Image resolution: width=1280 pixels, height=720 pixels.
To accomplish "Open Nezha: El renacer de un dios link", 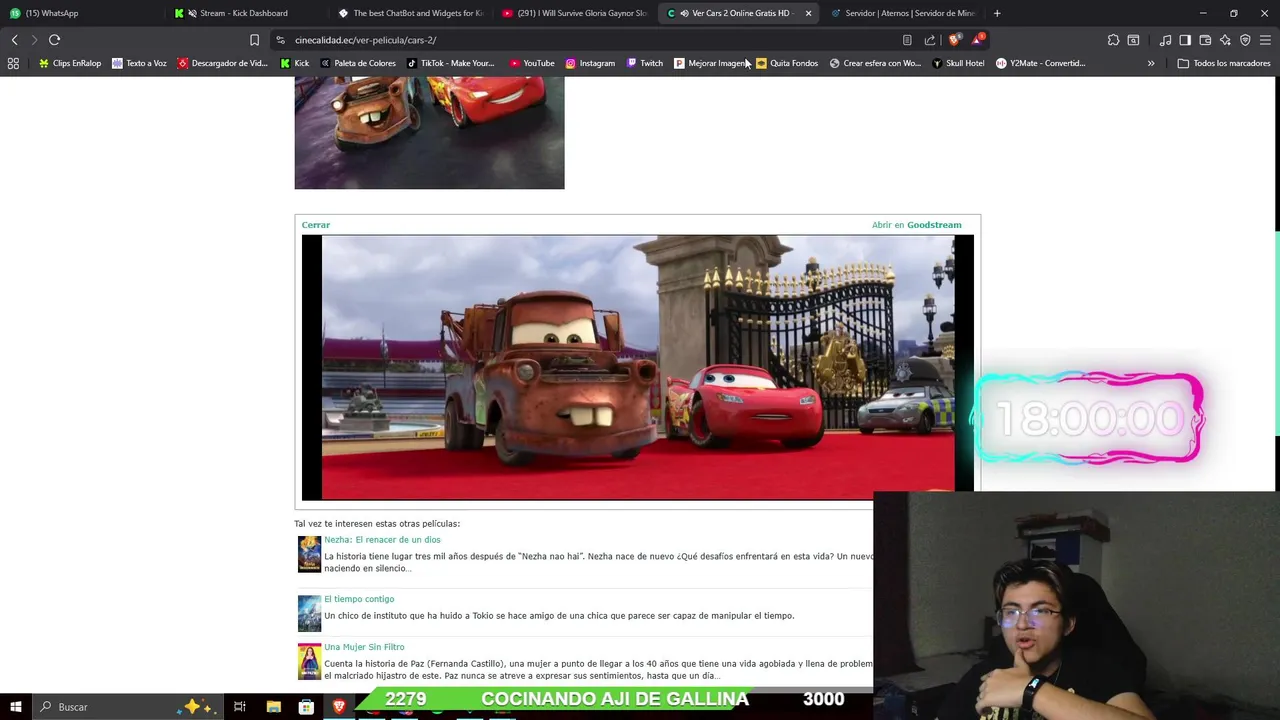I will point(382,540).
